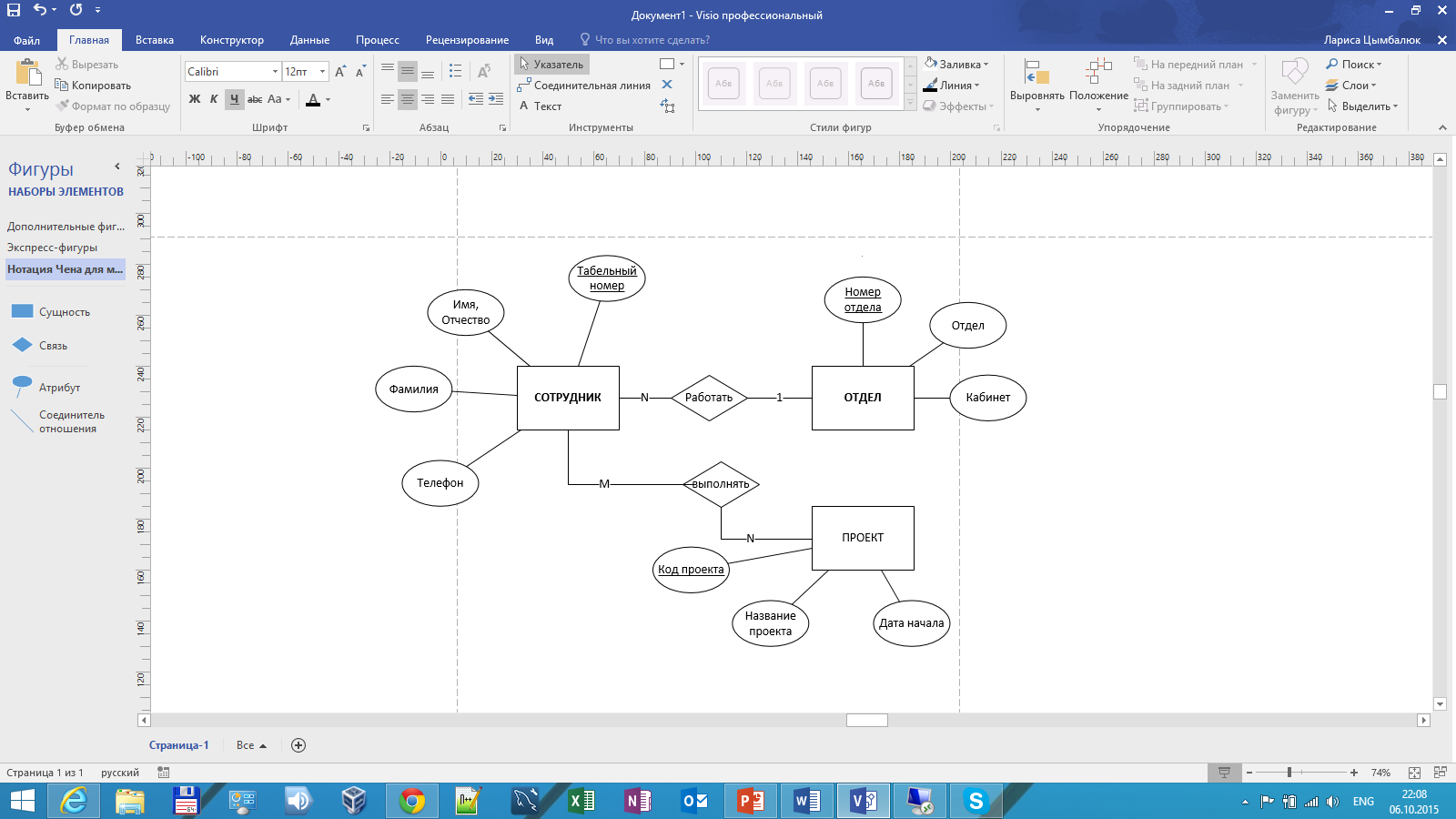Select the Связь relationship shape master

coord(40,346)
